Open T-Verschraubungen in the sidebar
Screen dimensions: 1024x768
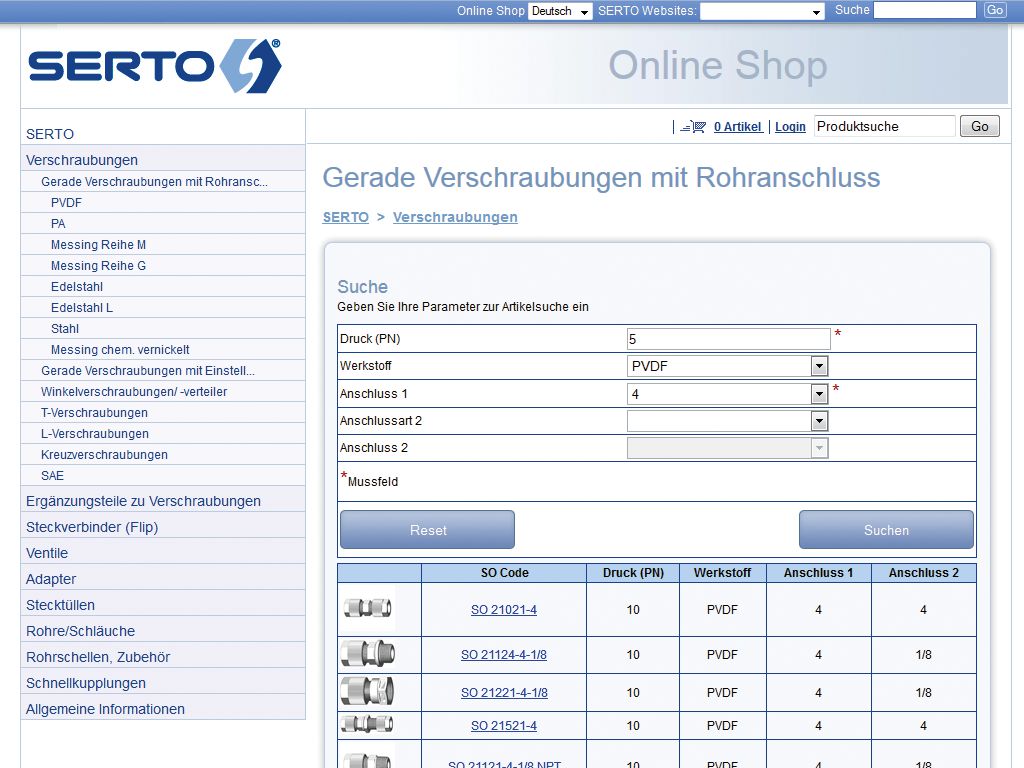pos(163,412)
